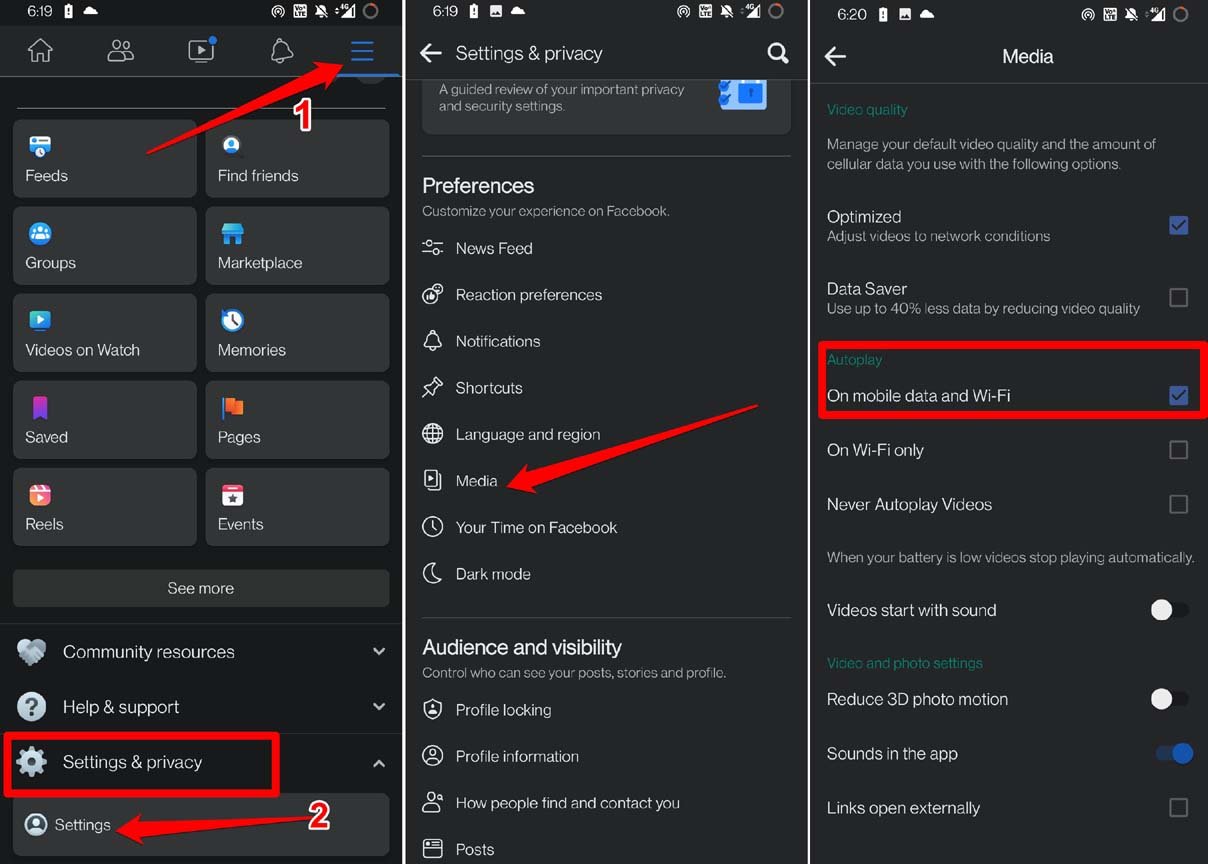Open Shortcuts settings
The height and width of the screenshot is (864, 1208).
tap(606, 388)
